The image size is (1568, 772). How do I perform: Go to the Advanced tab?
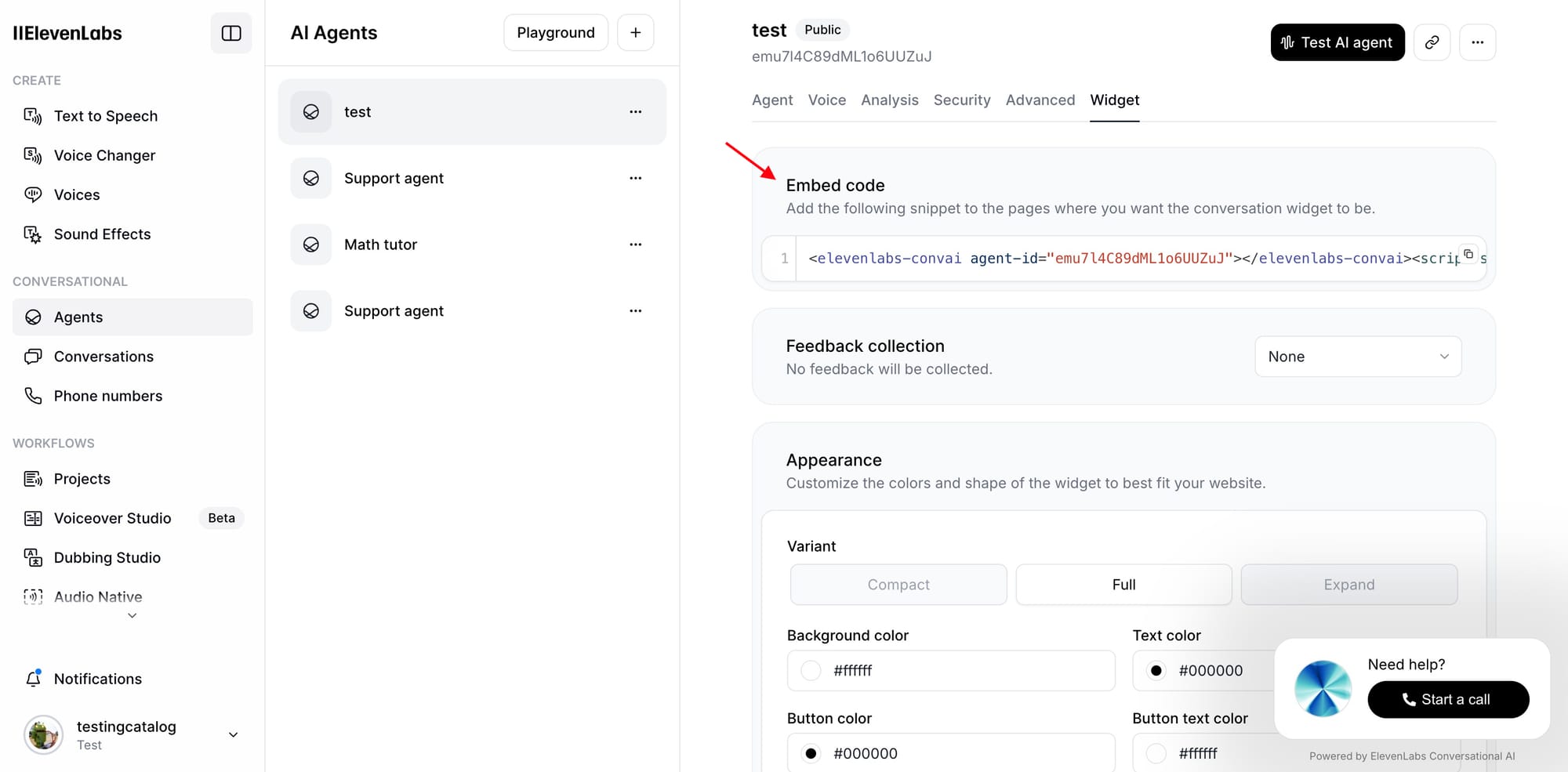1040,100
